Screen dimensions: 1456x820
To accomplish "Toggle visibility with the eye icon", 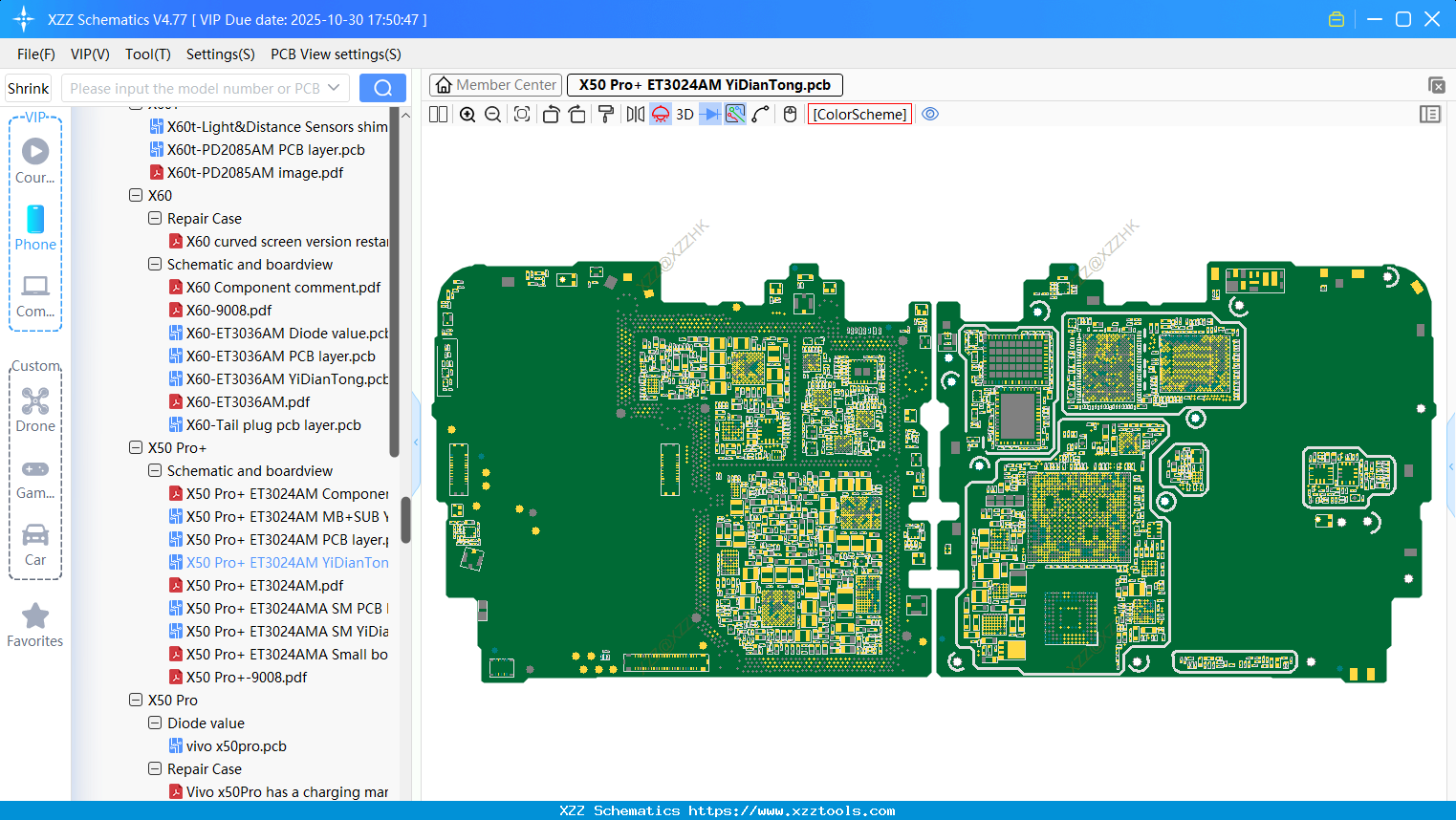I will click(x=930, y=115).
